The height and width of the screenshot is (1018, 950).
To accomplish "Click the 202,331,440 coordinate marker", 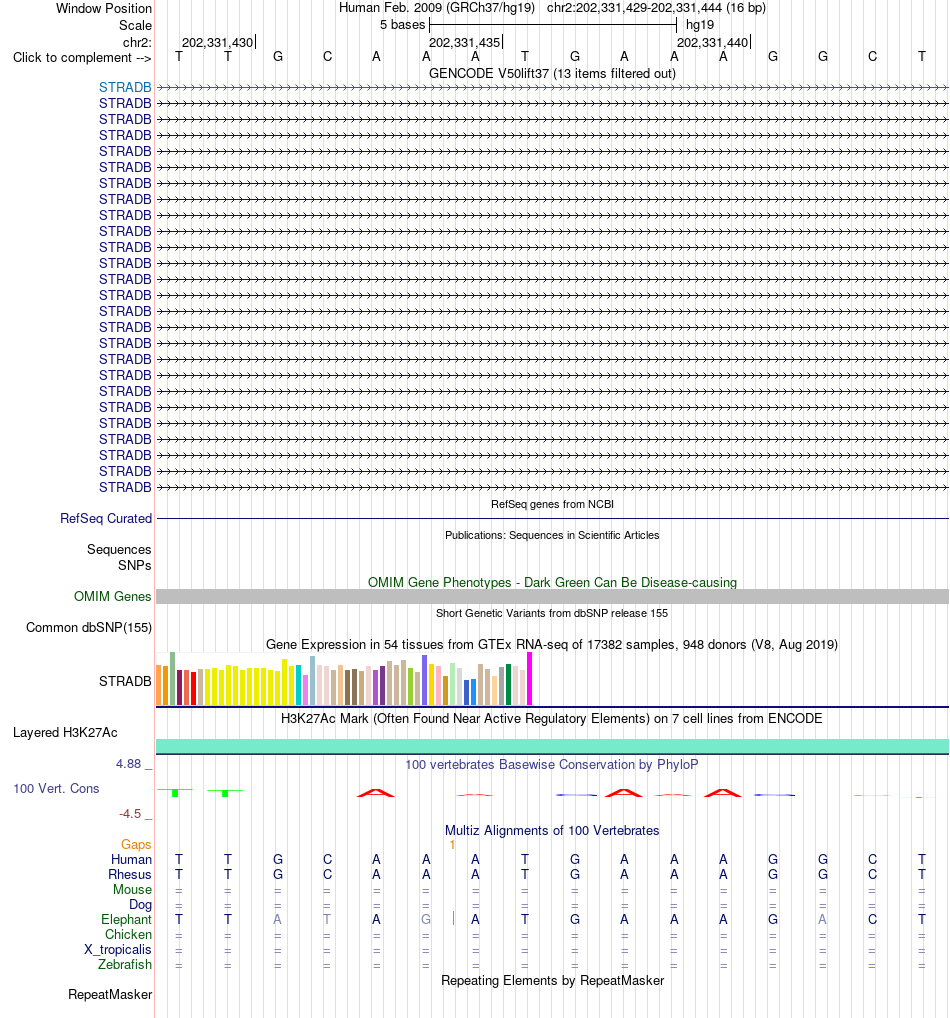I will coord(712,42).
